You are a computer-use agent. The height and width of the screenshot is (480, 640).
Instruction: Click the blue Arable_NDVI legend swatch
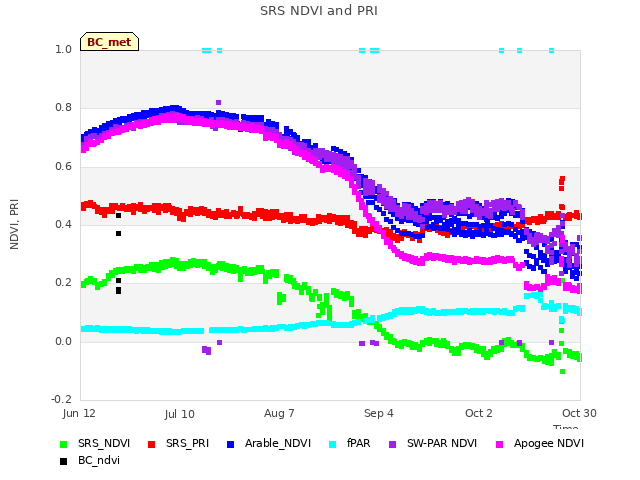click(230, 444)
